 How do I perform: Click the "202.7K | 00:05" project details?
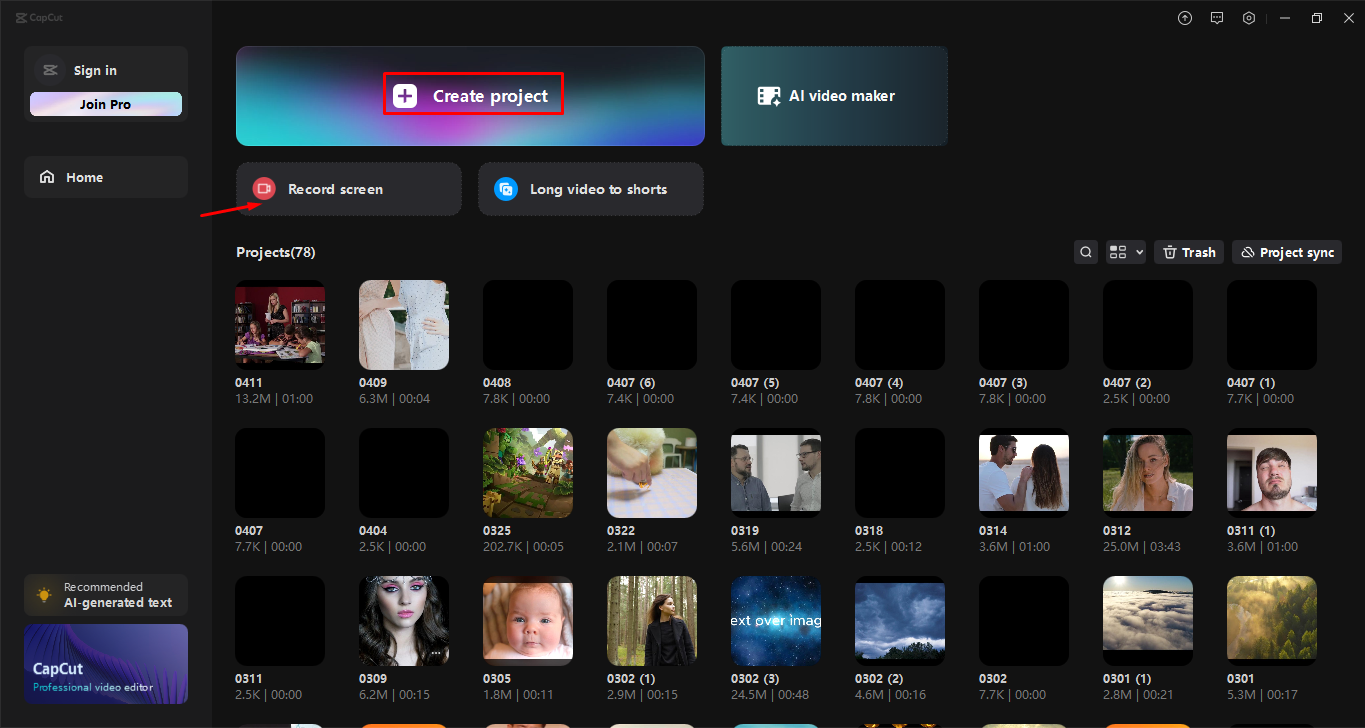coord(523,547)
